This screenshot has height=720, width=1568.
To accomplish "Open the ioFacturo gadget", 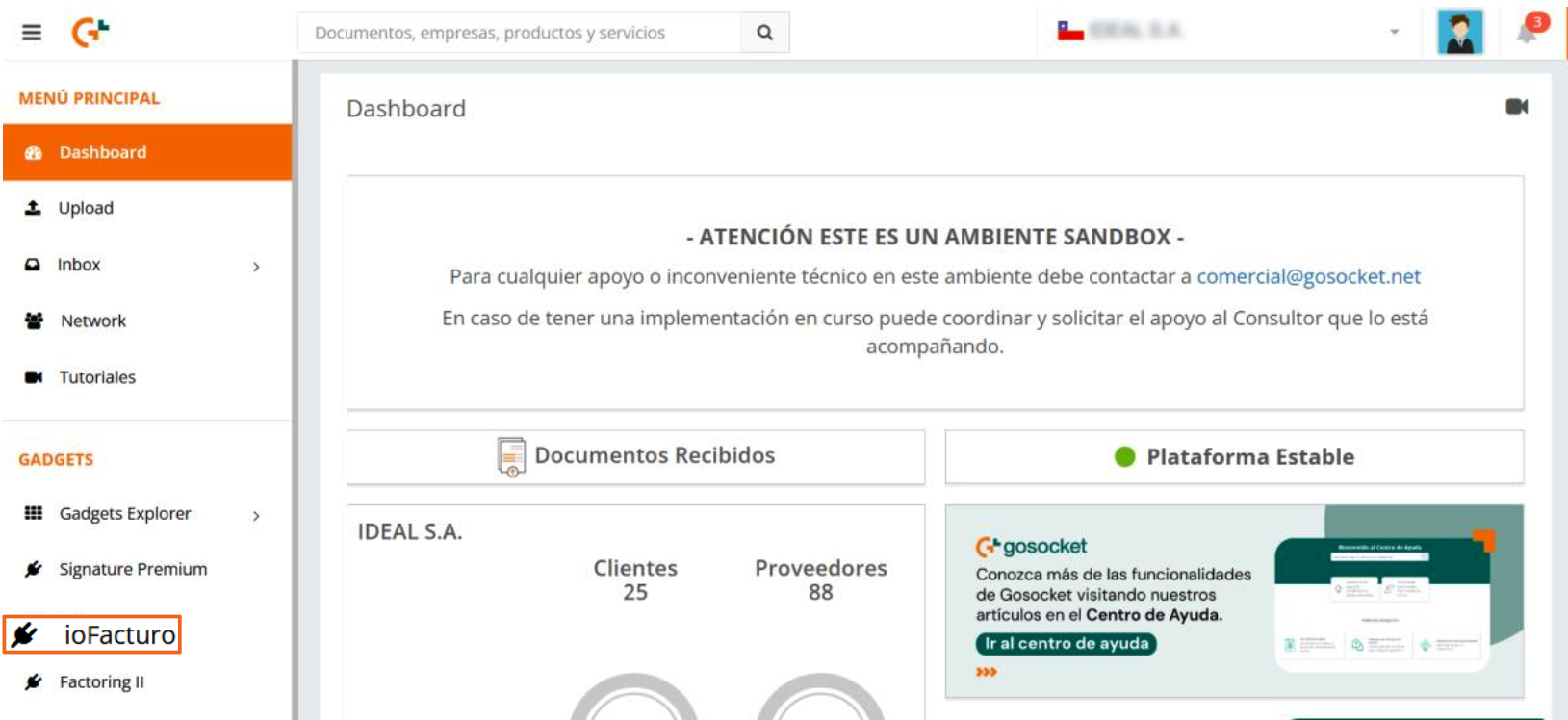I will coord(92,634).
